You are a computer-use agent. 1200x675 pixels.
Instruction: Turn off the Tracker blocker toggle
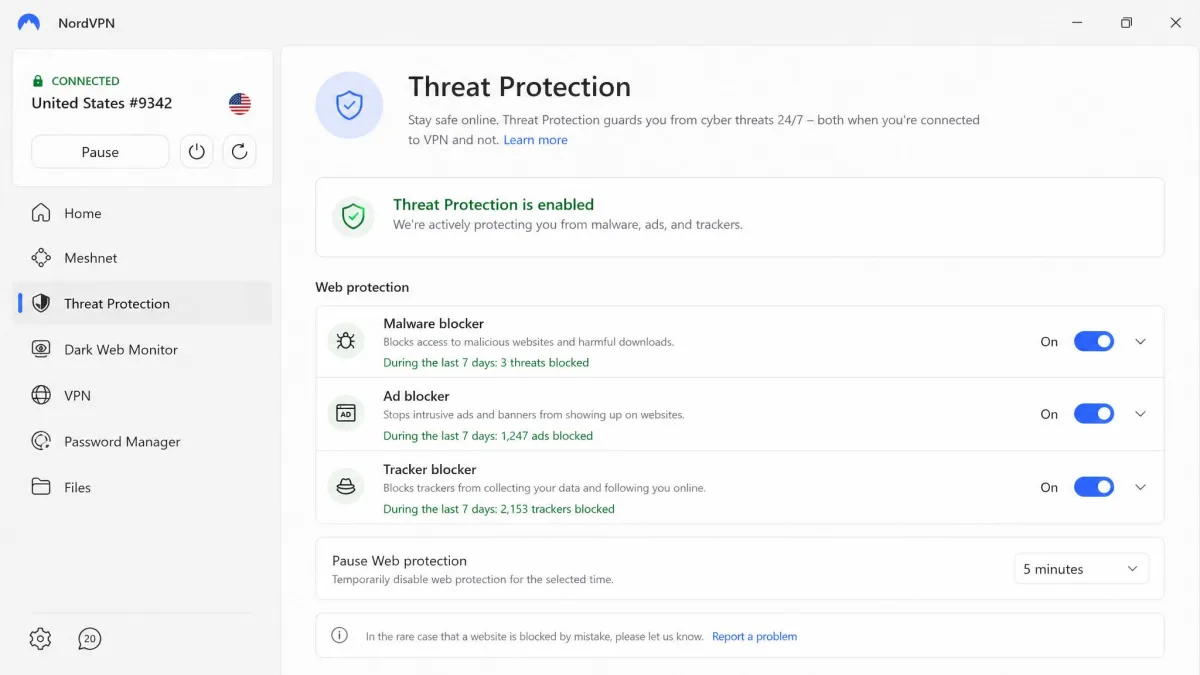(x=1094, y=487)
